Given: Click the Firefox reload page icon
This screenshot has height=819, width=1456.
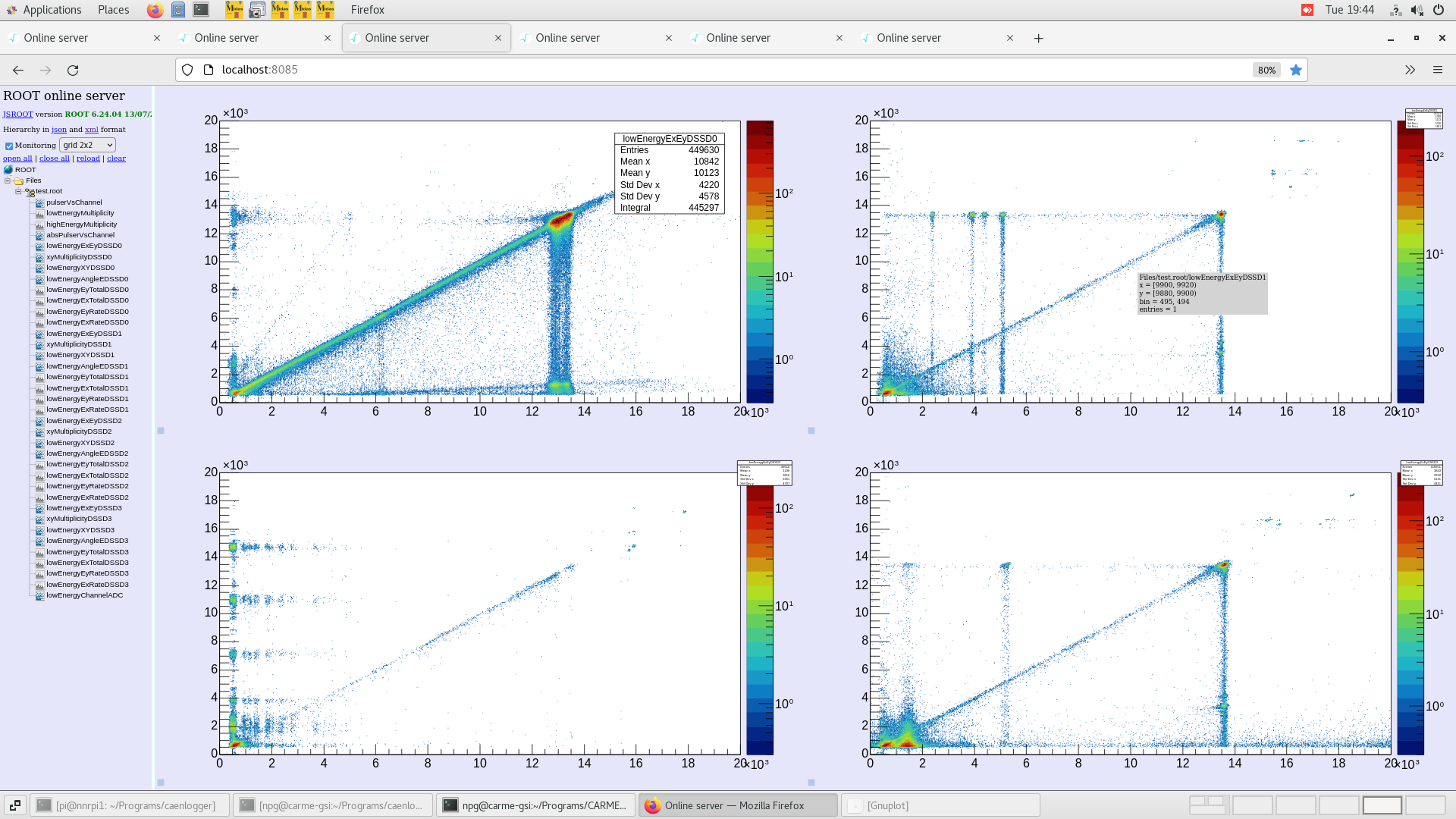Looking at the screenshot, I should [x=73, y=70].
